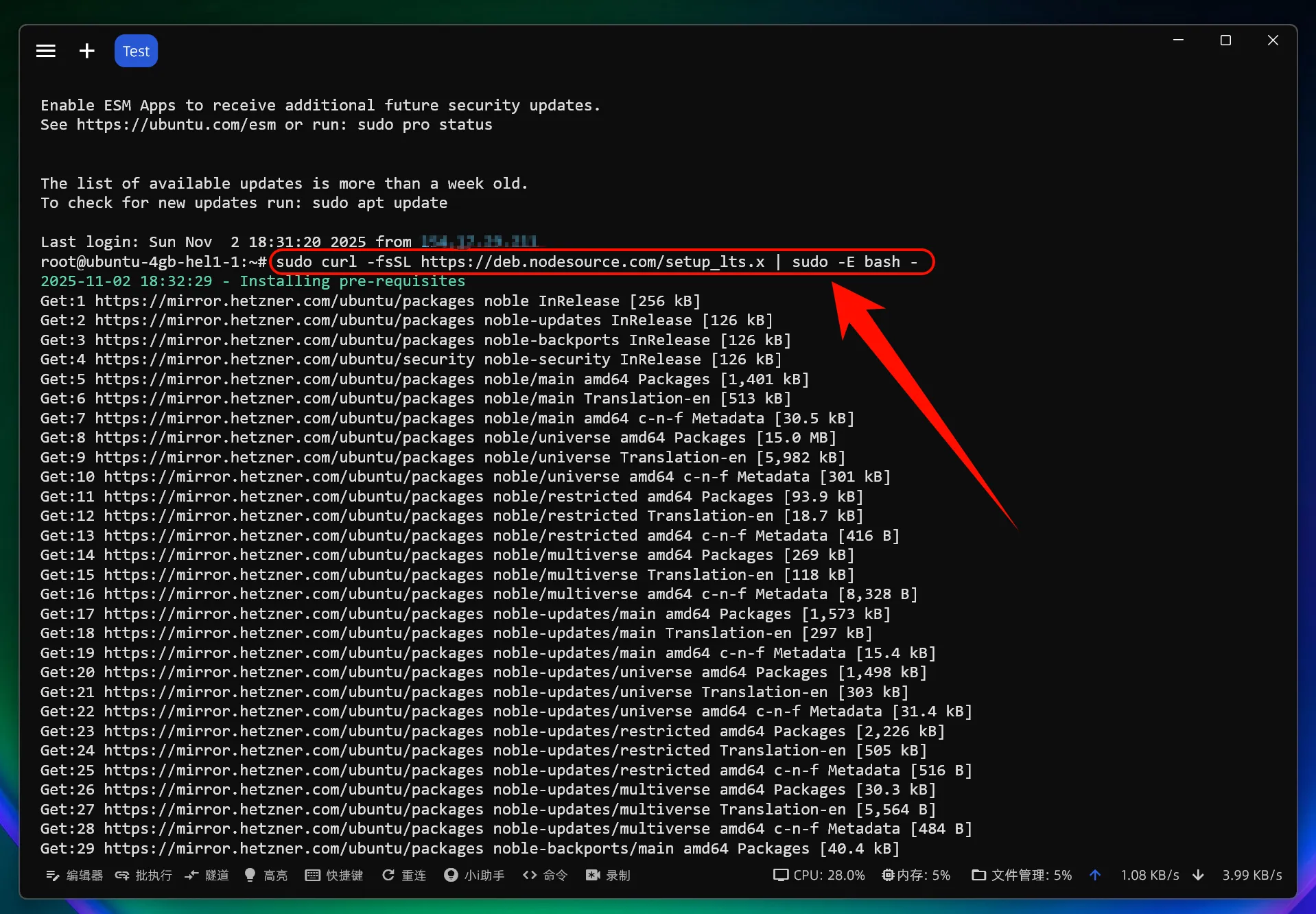This screenshot has width=1316, height=914.
Task: Open the 命令 commands panel
Action: (x=545, y=875)
